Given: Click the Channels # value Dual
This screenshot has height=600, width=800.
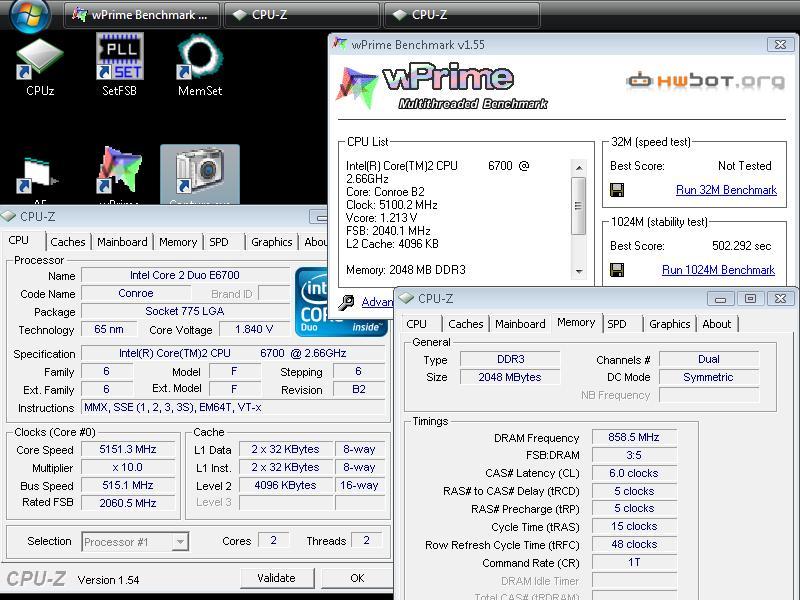Looking at the screenshot, I should pyautogui.click(x=709, y=359).
